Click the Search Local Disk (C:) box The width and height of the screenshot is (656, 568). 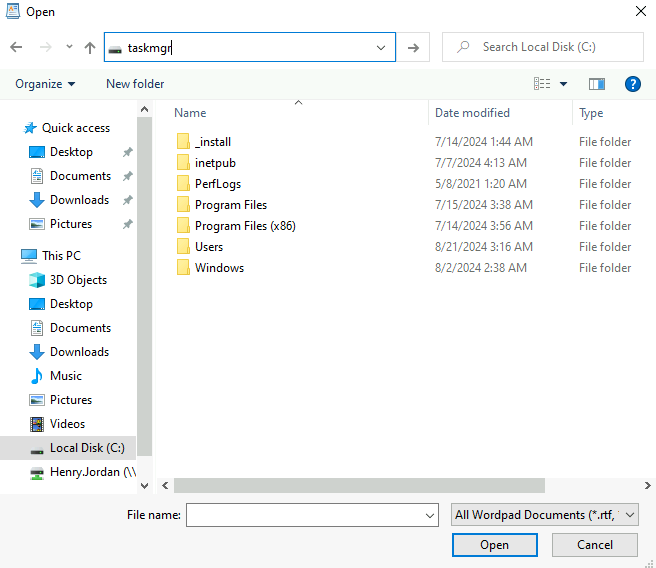543,47
